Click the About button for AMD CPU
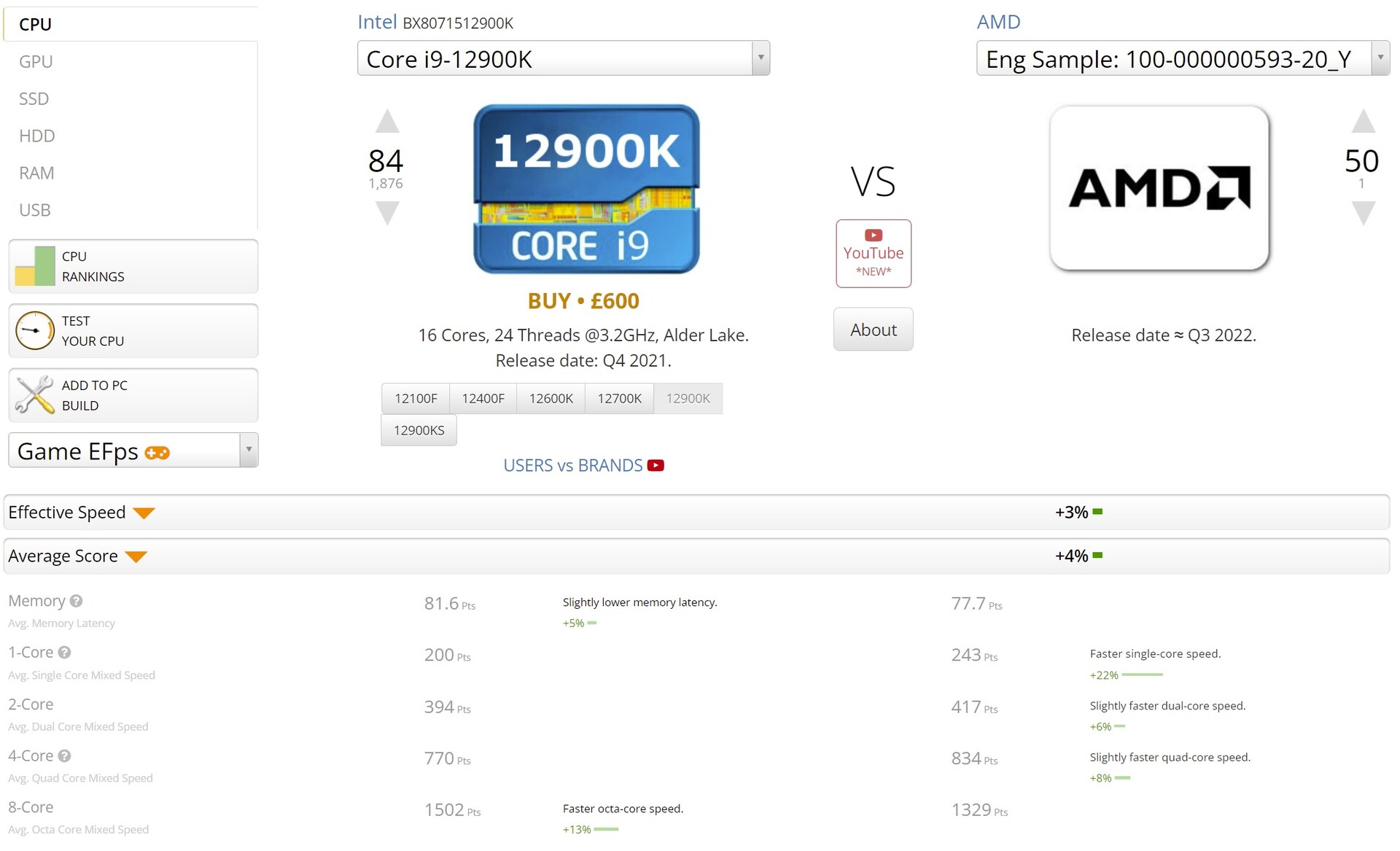1400x851 pixels. [871, 329]
